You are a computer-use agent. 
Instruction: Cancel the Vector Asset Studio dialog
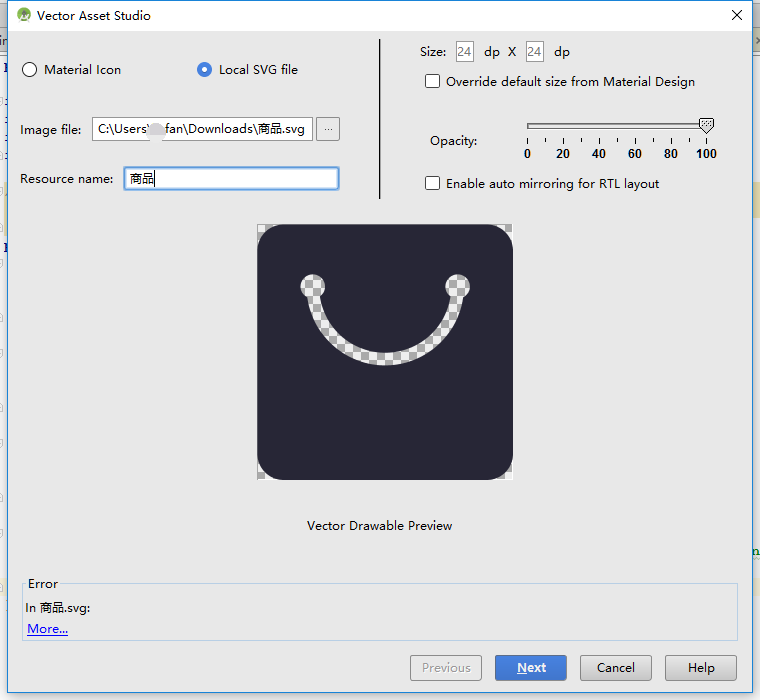point(616,668)
